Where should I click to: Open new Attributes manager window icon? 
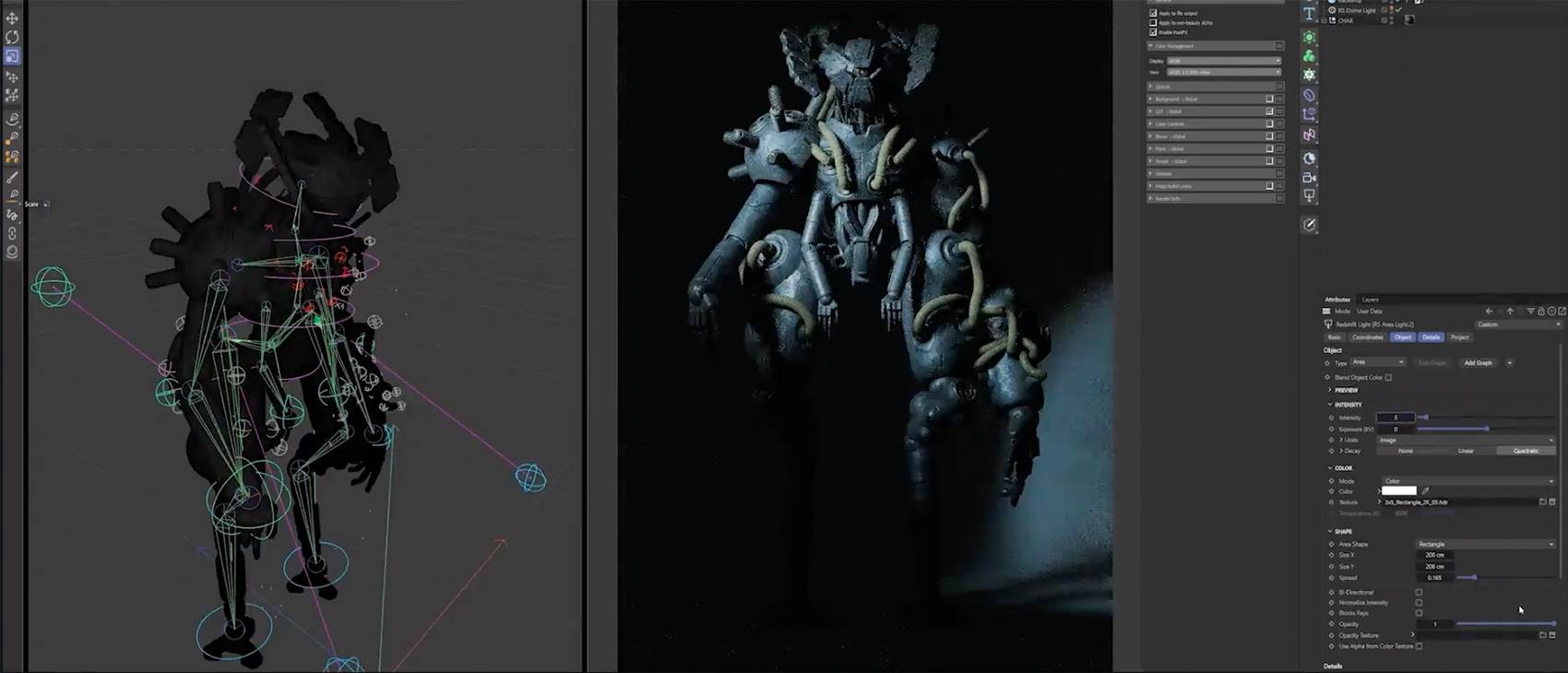coord(1562,312)
